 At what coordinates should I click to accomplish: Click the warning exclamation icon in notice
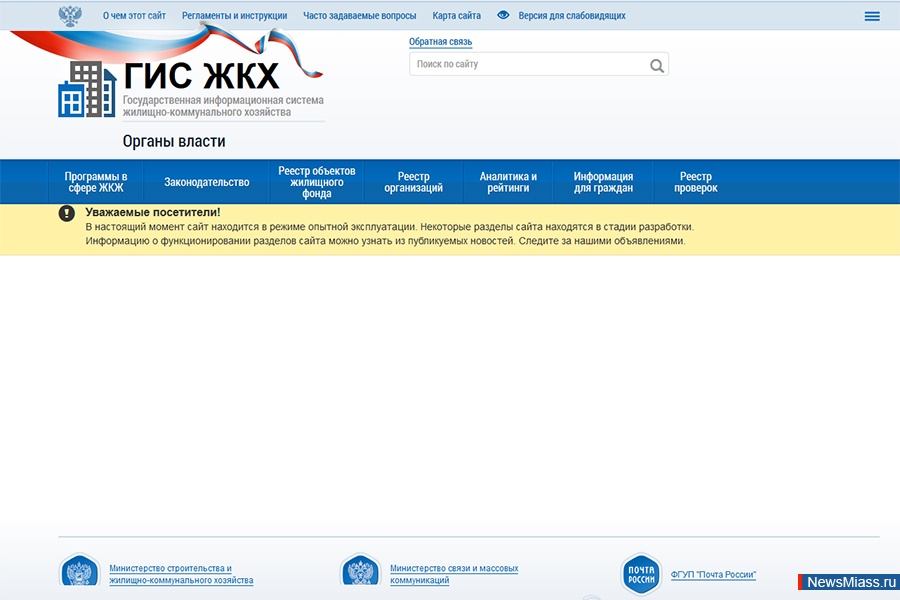pyautogui.click(x=67, y=213)
